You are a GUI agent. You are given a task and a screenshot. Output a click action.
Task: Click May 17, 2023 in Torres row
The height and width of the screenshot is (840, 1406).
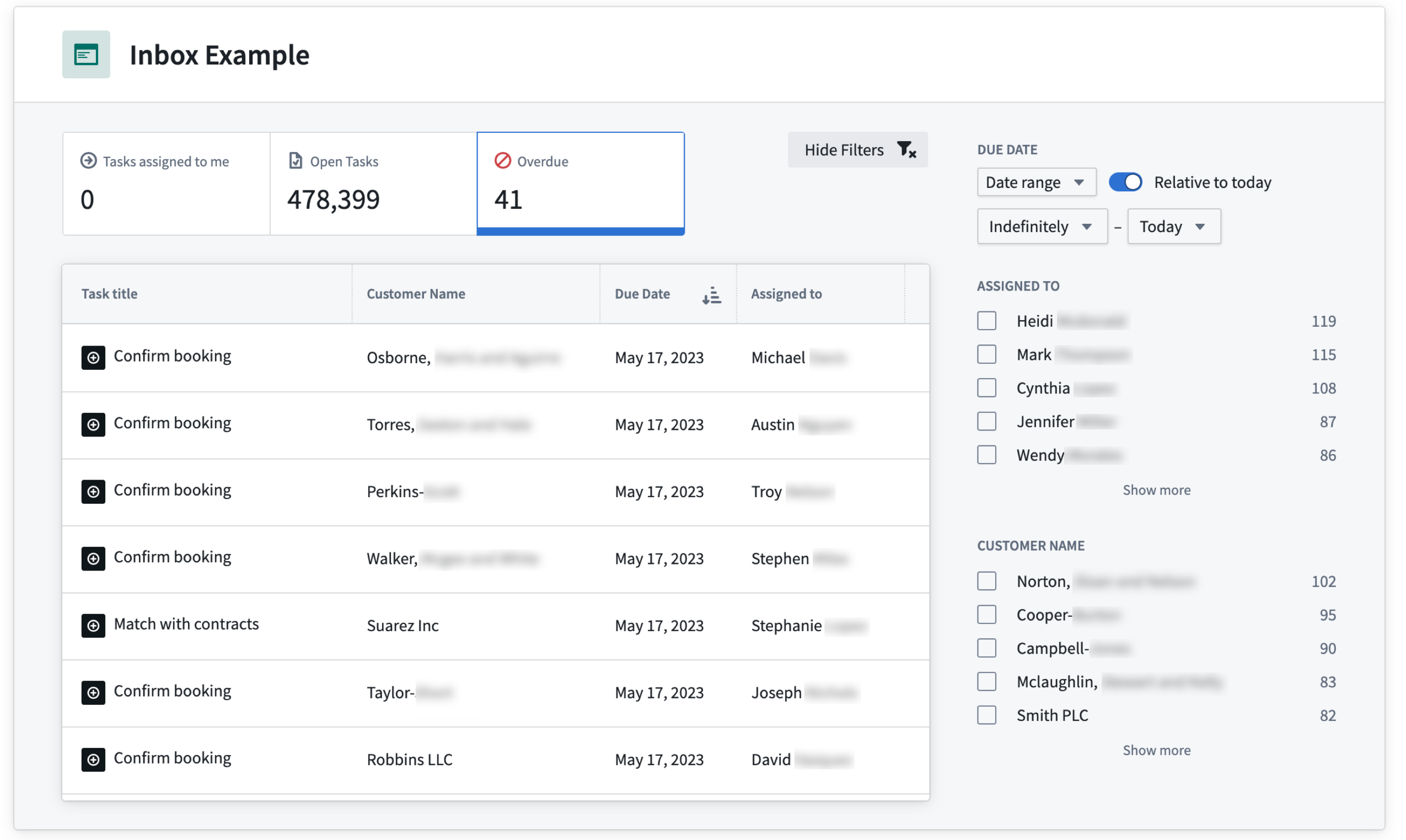pos(659,424)
